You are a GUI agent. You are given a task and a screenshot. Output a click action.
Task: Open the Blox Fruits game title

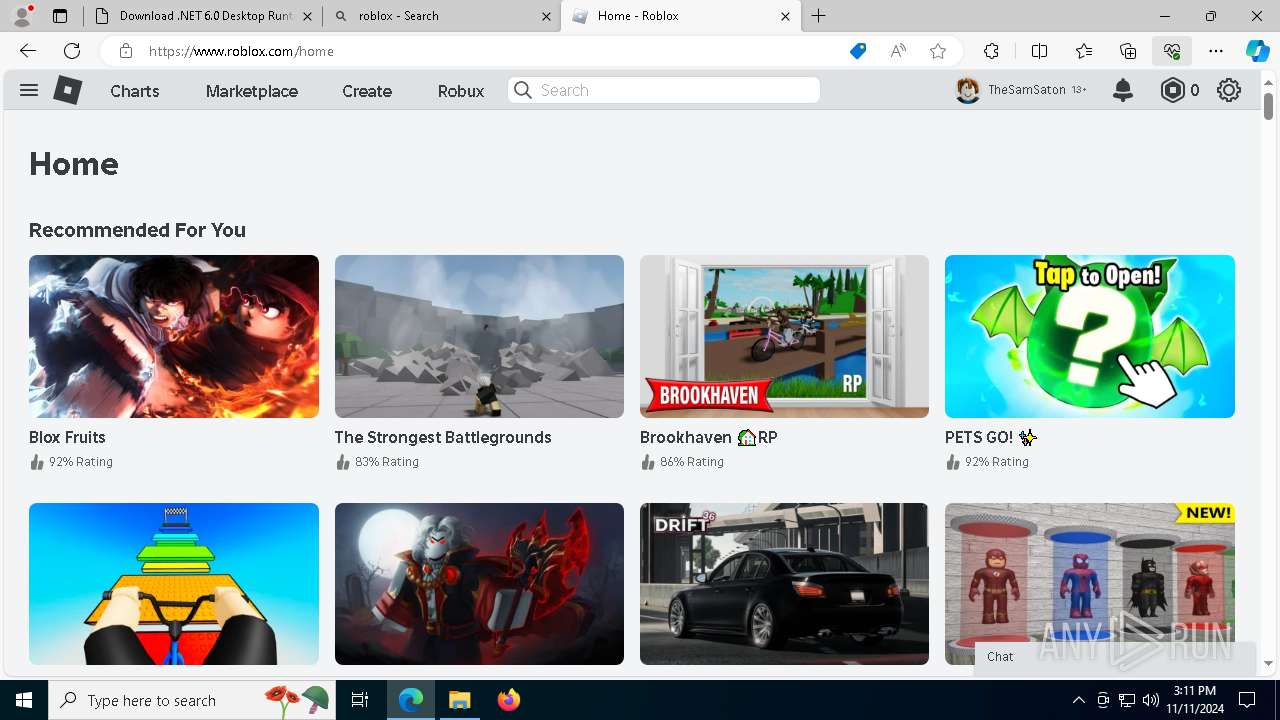67,437
